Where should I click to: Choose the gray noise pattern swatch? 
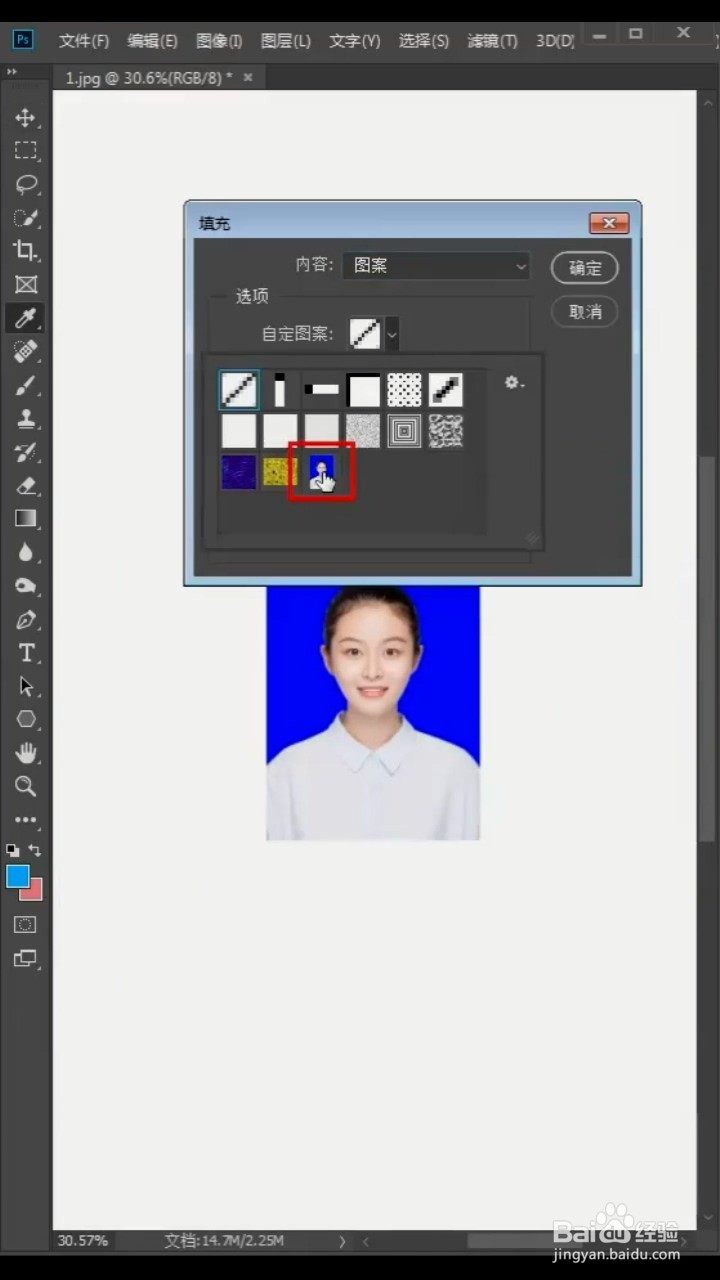(x=363, y=431)
